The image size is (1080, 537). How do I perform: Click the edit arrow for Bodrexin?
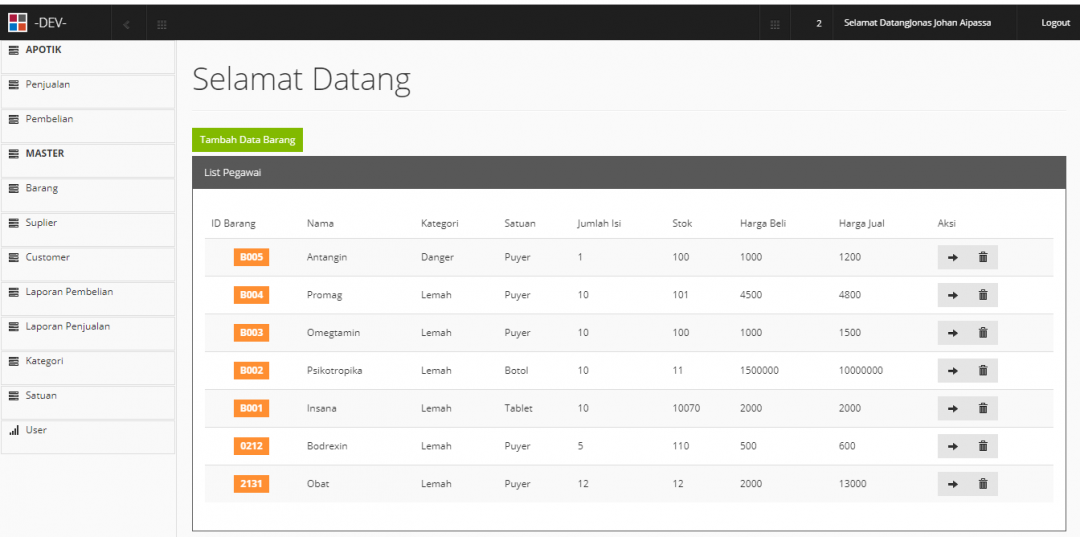coord(953,446)
